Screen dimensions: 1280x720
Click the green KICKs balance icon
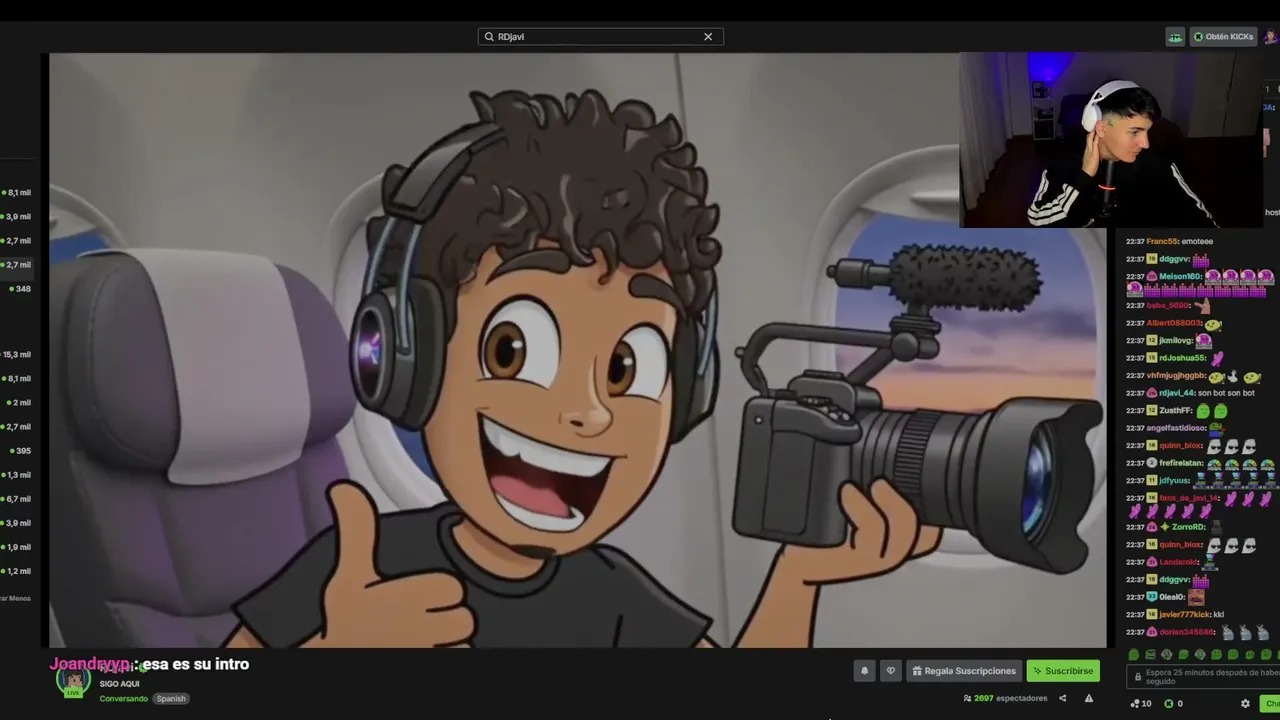[1168, 704]
